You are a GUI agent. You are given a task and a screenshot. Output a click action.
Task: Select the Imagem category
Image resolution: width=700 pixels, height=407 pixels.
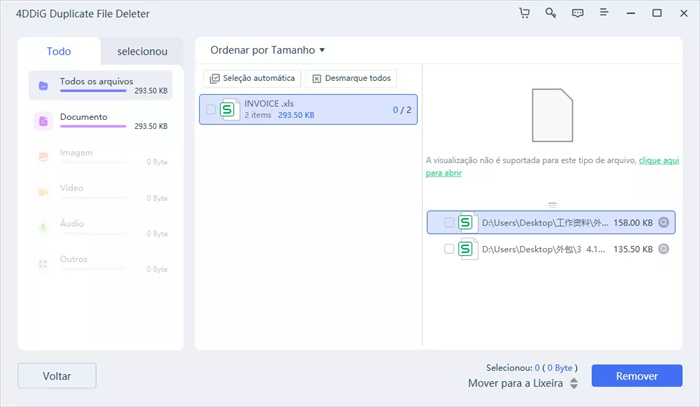tap(100, 157)
